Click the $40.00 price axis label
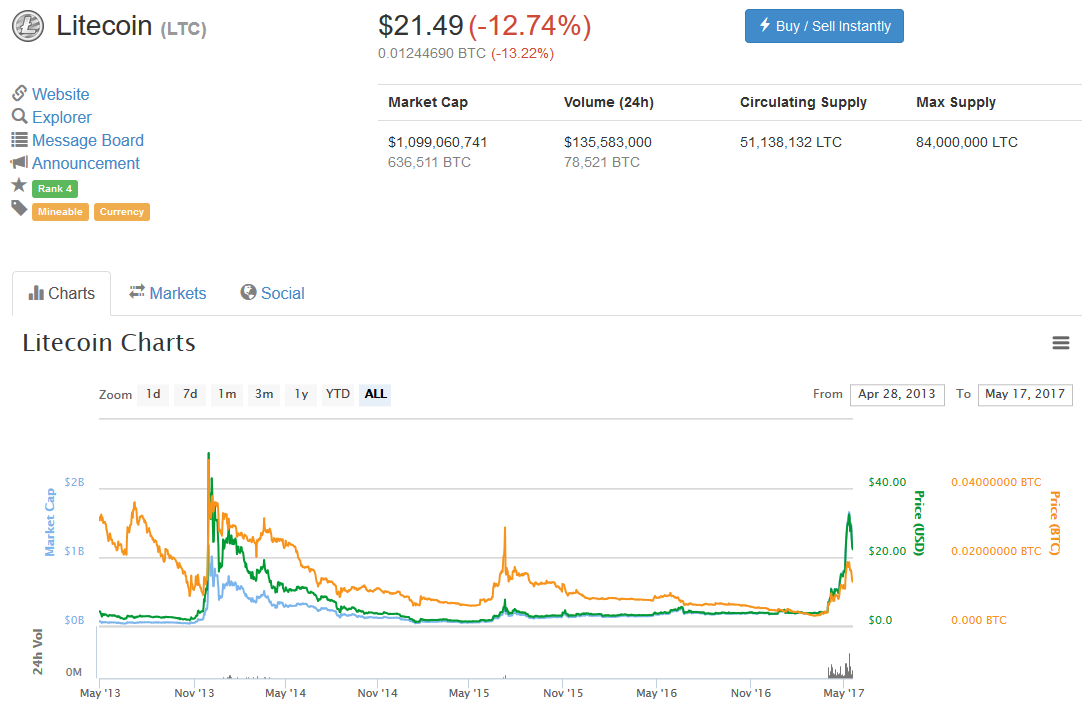 coord(887,482)
